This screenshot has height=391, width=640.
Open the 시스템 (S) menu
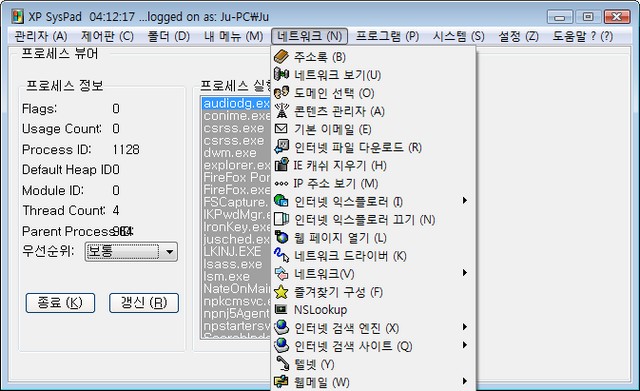click(459, 36)
